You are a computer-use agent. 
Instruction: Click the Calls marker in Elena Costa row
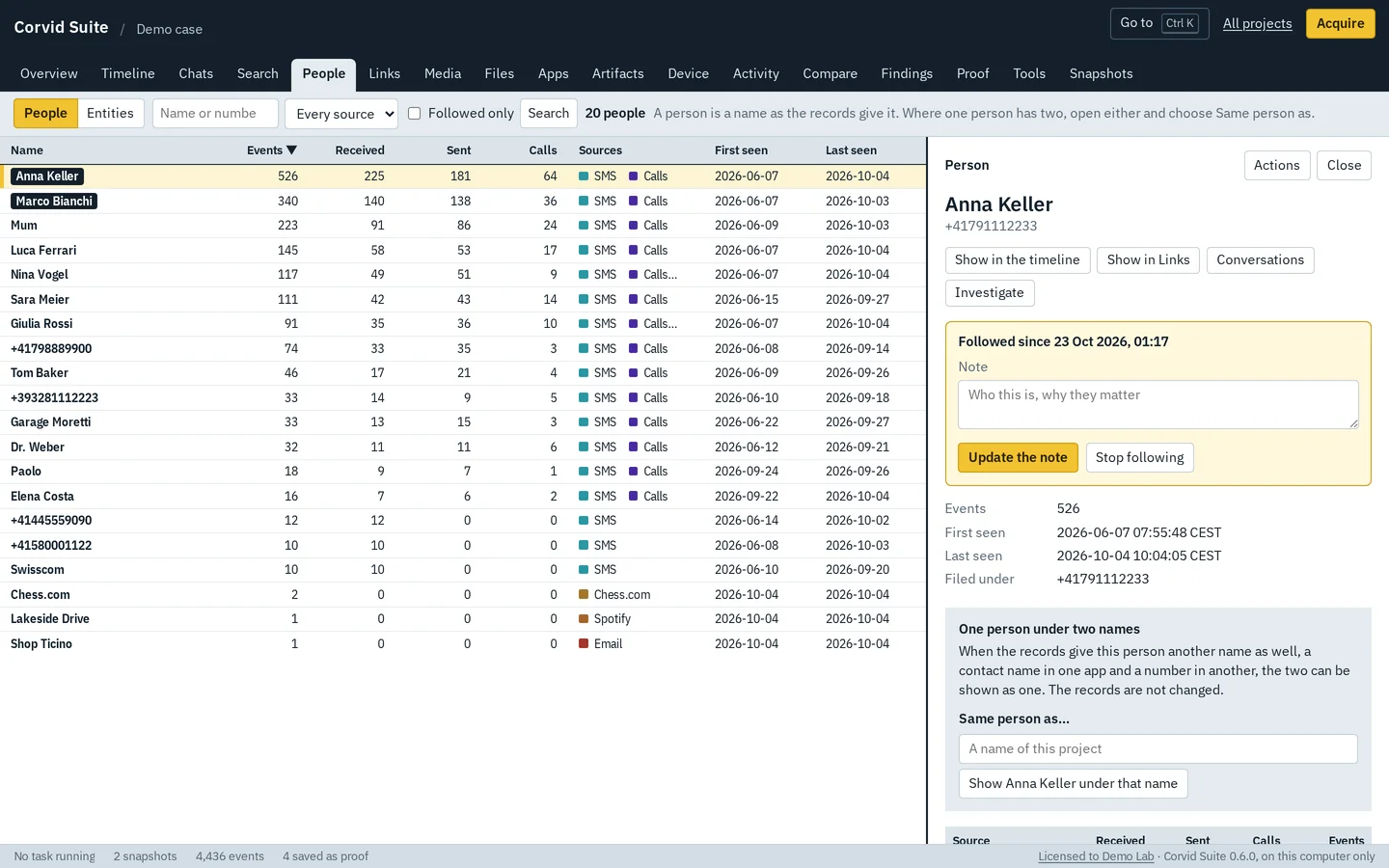(x=634, y=497)
